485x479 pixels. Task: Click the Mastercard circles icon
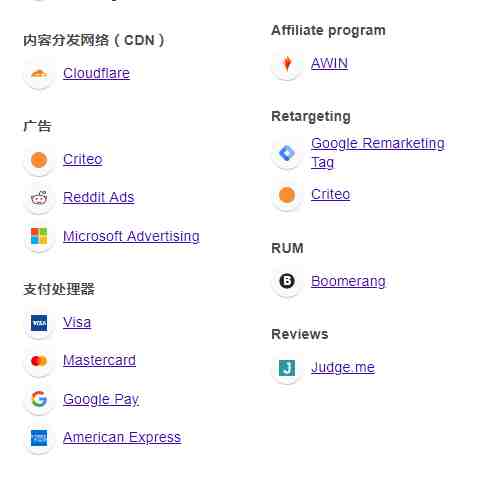point(39,361)
